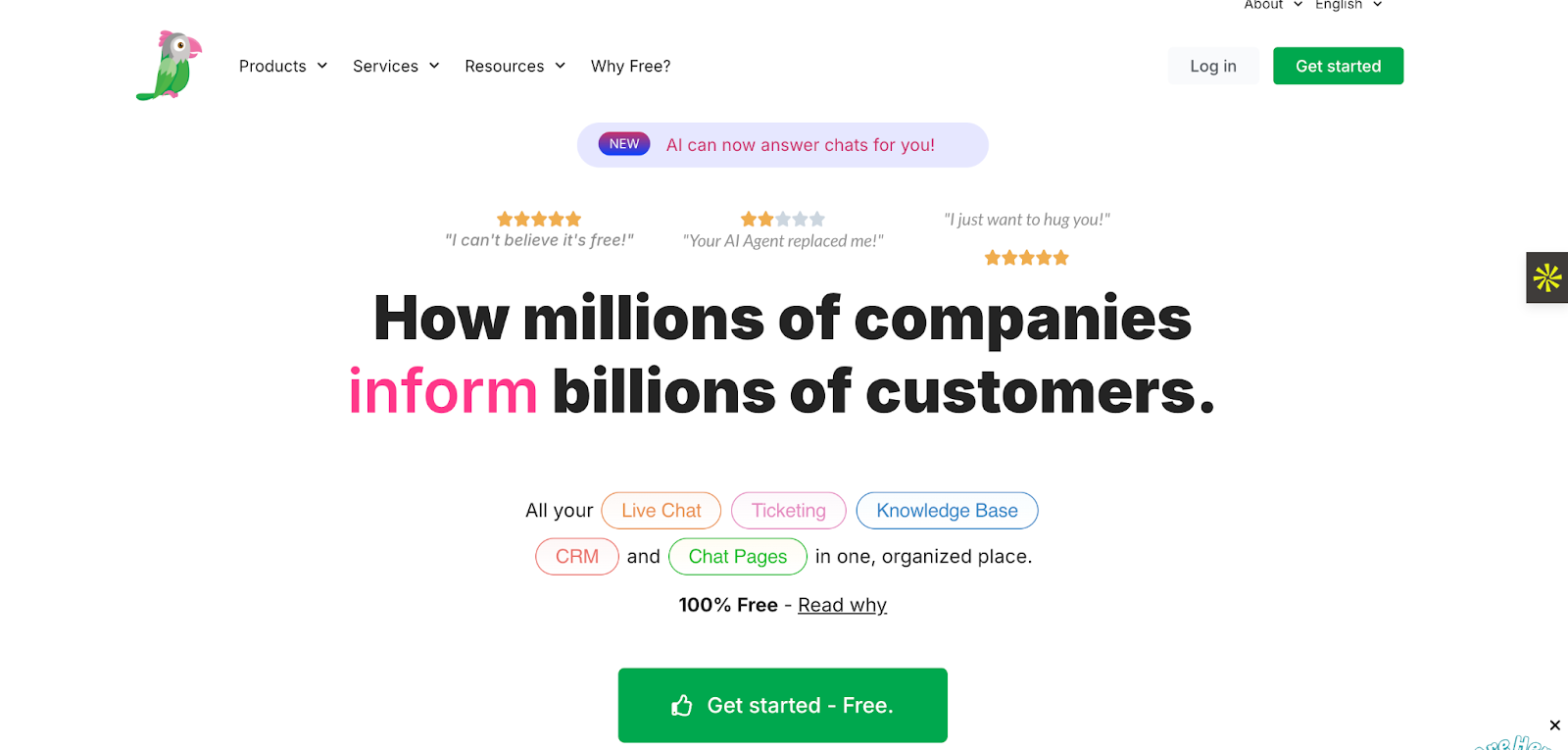
Task: Click the thumbs-up icon on Get started
Action: coord(682,706)
